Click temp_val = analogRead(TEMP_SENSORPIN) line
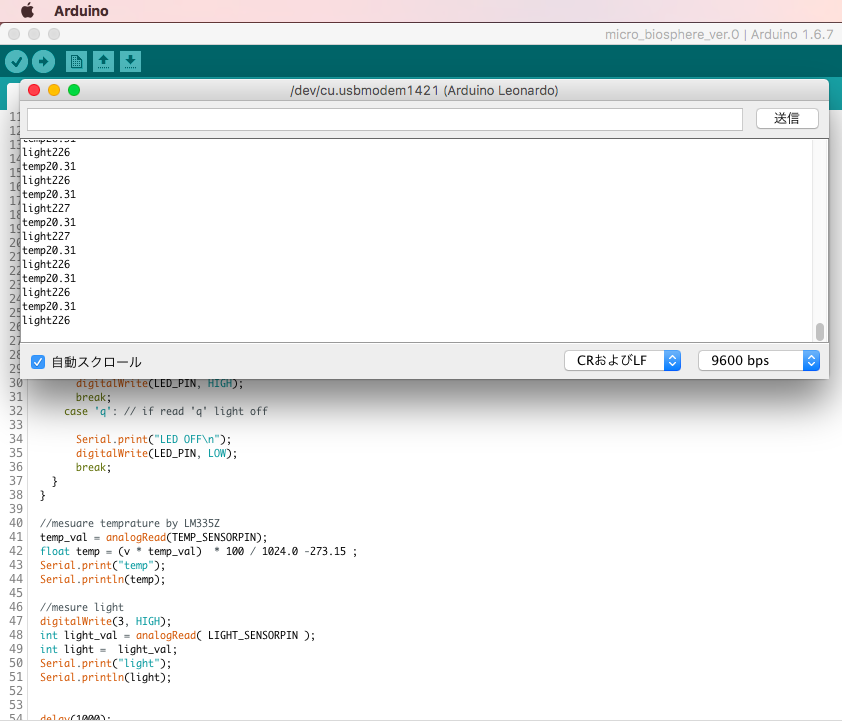Image resolution: width=842 pixels, height=721 pixels. pos(154,537)
